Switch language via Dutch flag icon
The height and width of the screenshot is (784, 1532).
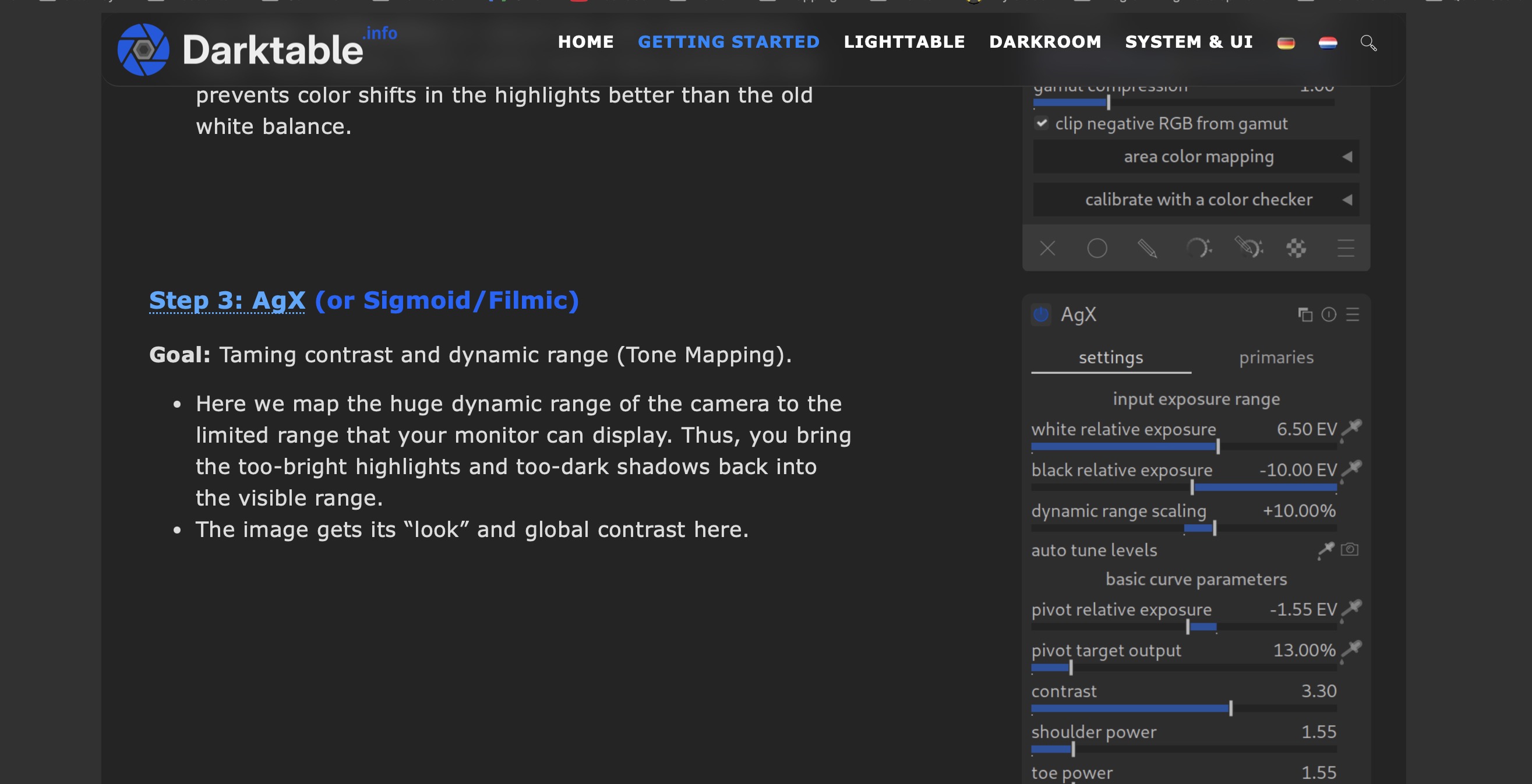pos(1328,43)
